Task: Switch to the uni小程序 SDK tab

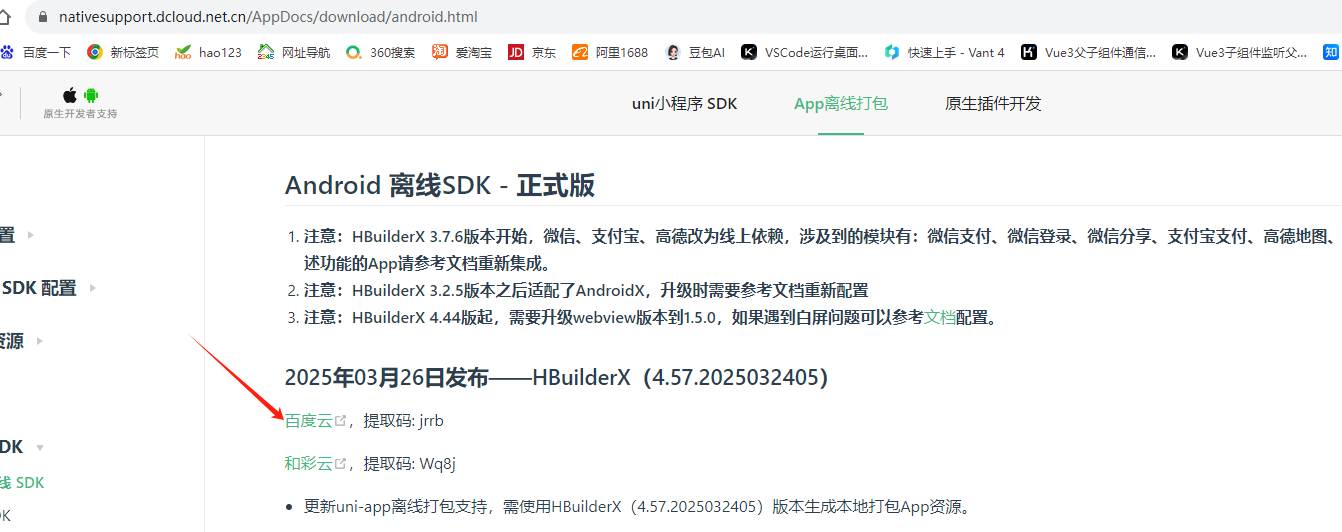Action: point(684,104)
